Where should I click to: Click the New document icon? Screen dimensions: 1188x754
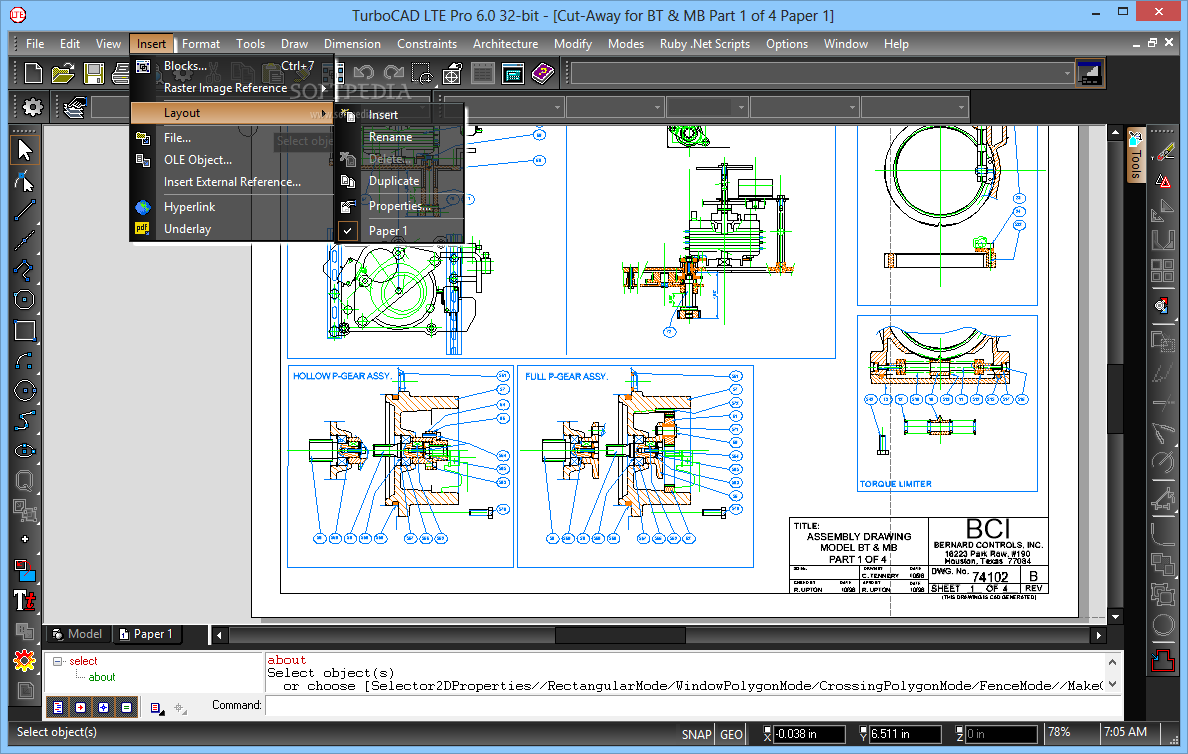pos(33,73)
